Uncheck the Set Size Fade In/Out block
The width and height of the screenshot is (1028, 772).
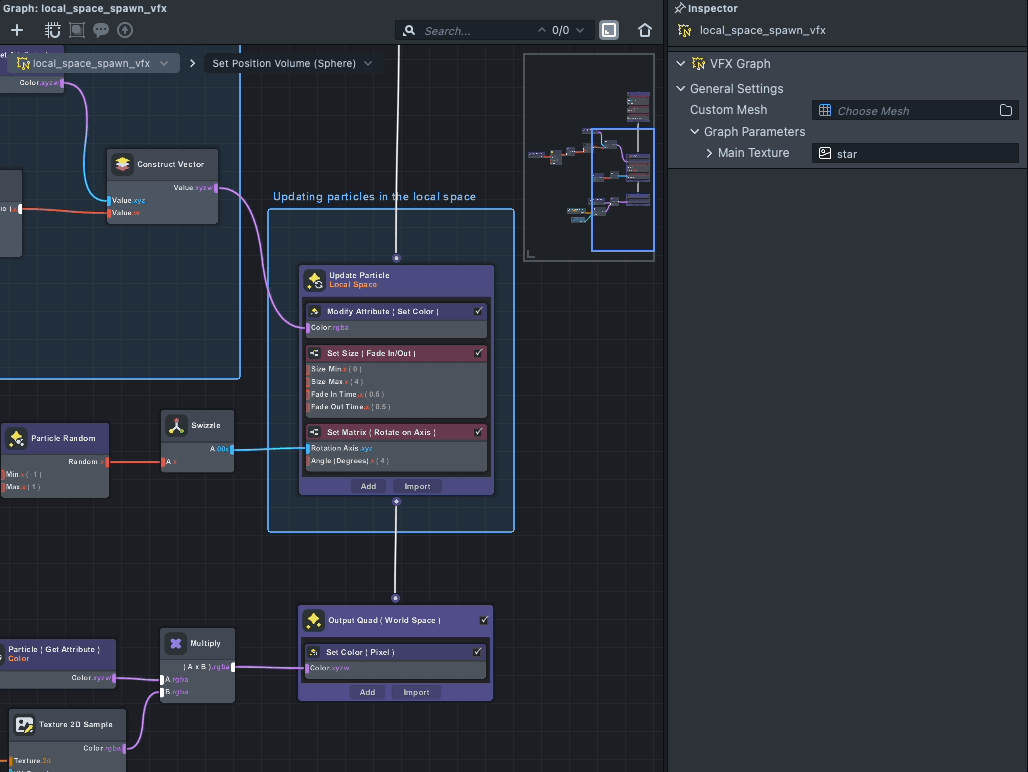click(479, 353)
